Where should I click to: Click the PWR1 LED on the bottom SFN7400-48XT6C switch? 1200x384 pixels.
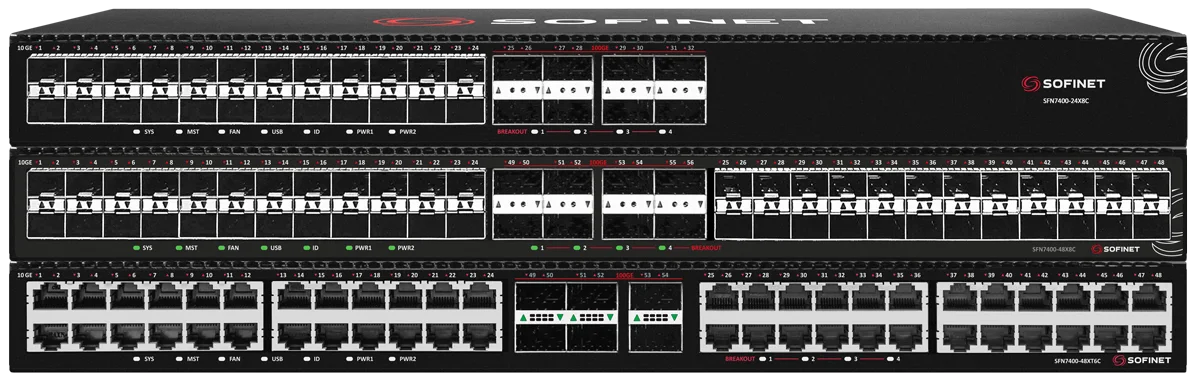click(348, 358)
